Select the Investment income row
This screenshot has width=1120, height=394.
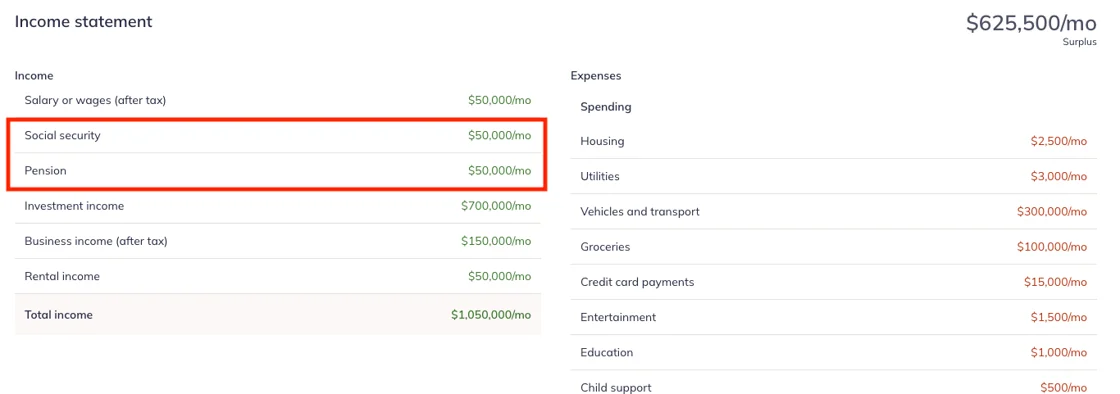(x=278, y=206)
